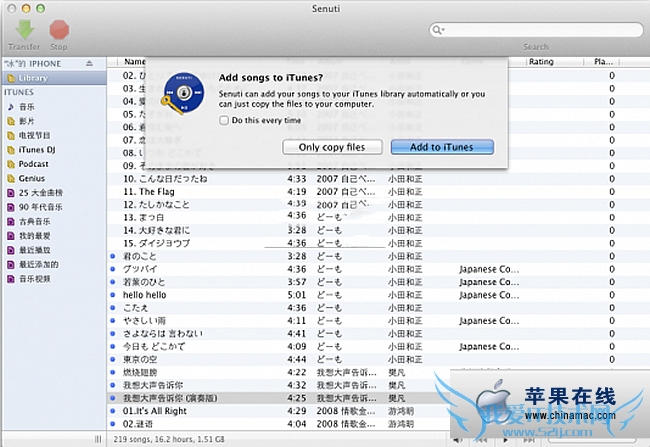Click the green Transfer arrow icon
650x447 pixels.
coord(24,29)
